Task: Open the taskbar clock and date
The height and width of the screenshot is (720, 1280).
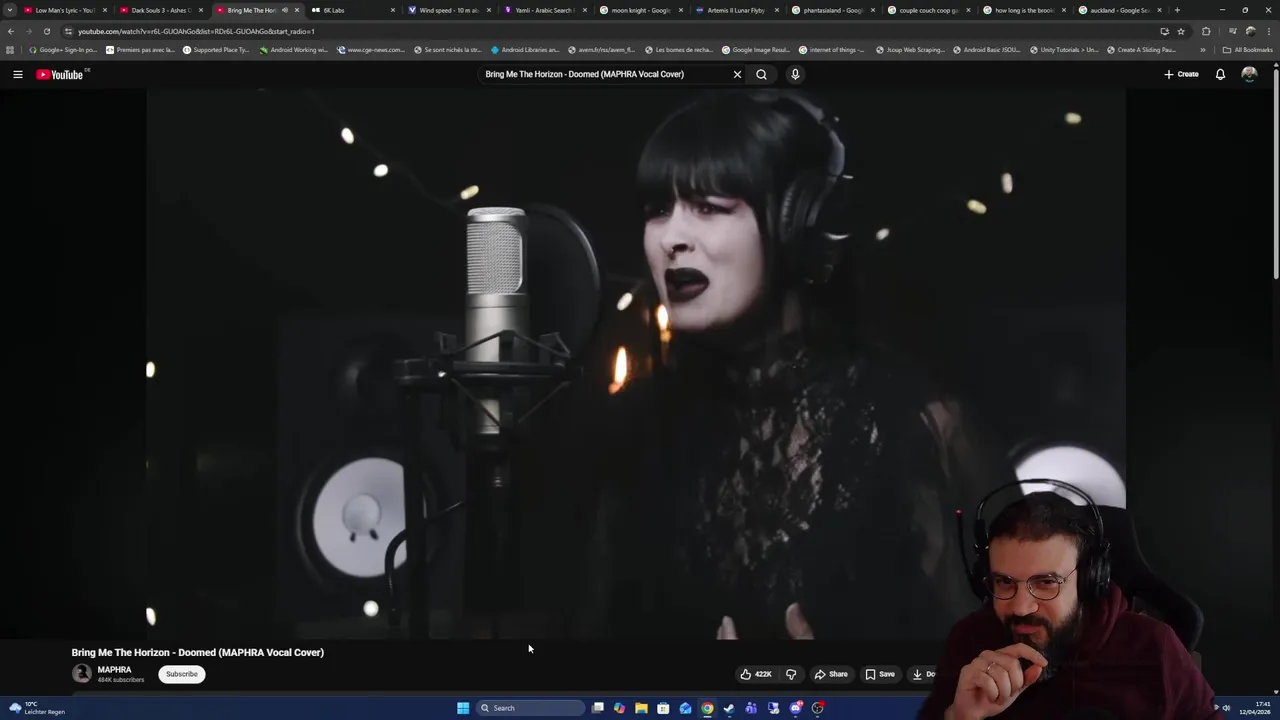Action: click(1255, 708)
